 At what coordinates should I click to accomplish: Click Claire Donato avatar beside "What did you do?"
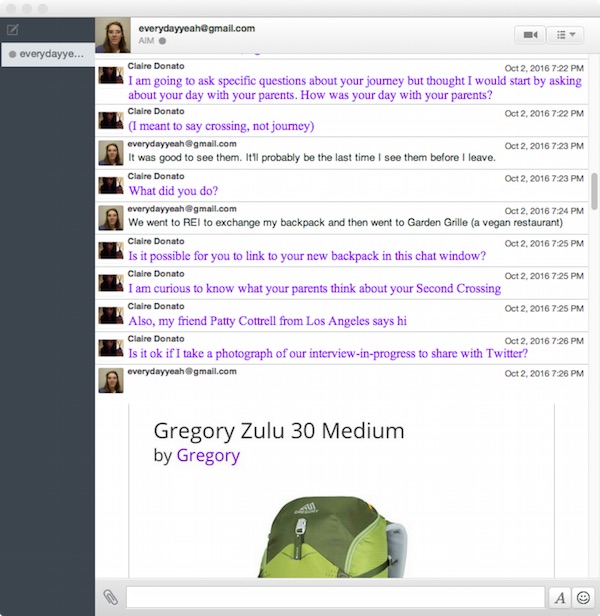[111, 185]
